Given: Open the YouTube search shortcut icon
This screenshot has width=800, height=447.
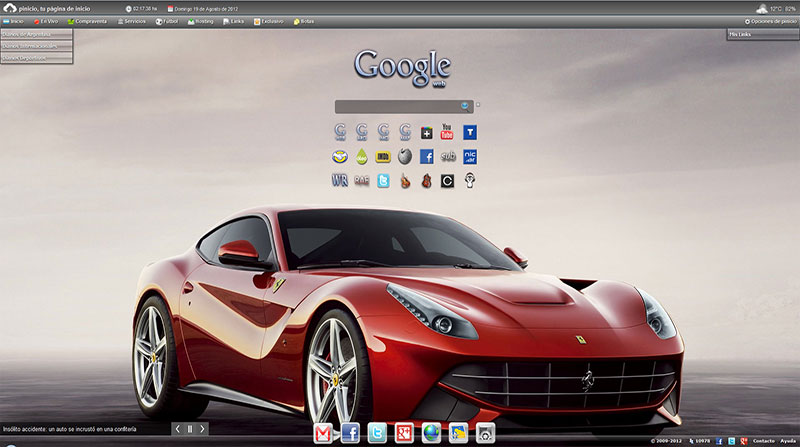Looking at the screenshot, I should (x=447, y=132).
